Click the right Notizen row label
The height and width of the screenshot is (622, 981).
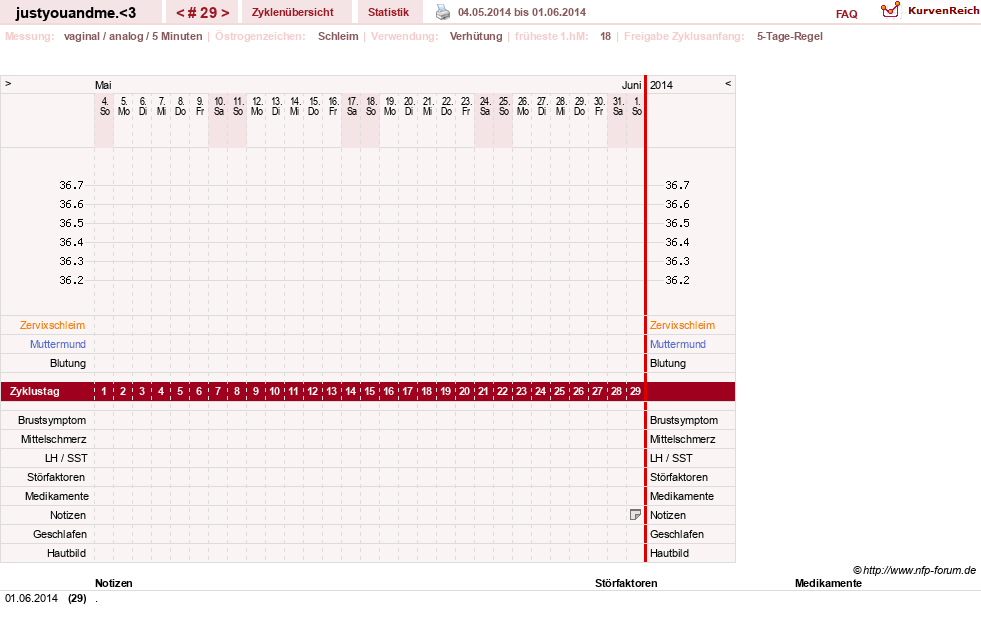coord(668,515)
